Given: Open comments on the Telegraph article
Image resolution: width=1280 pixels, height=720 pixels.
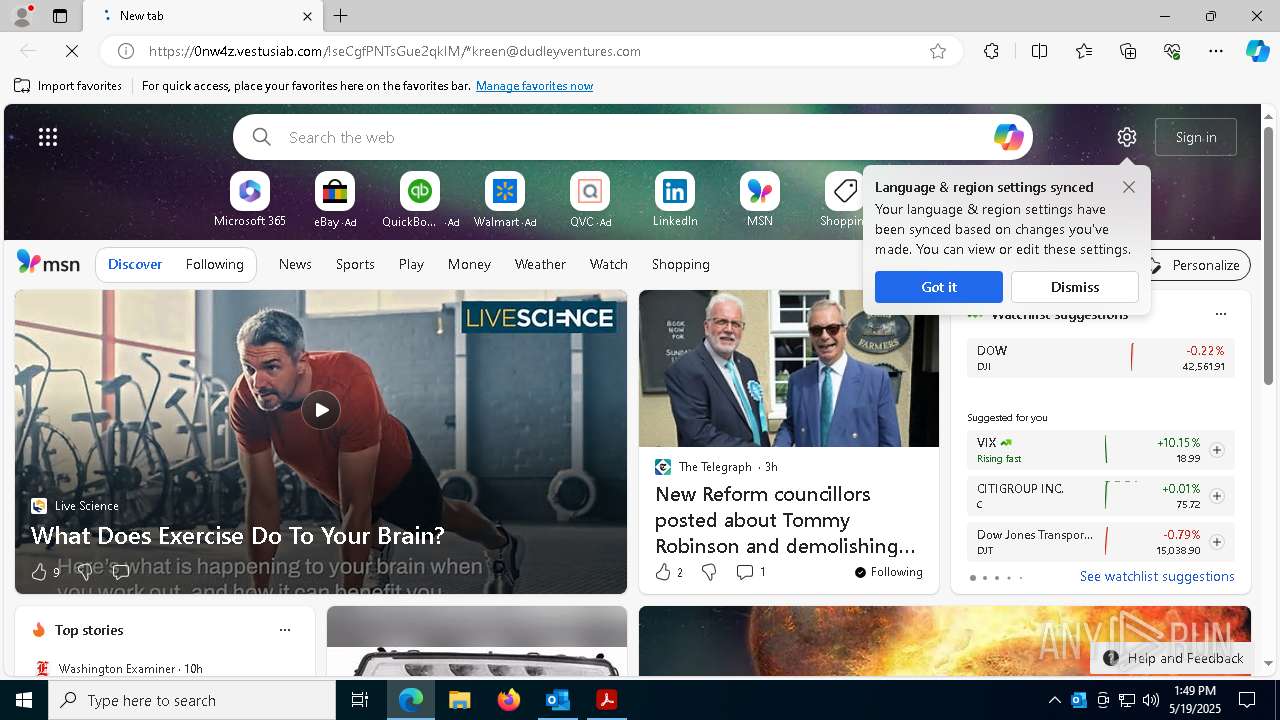Looking at the screenshot, I should click(750, 572).
